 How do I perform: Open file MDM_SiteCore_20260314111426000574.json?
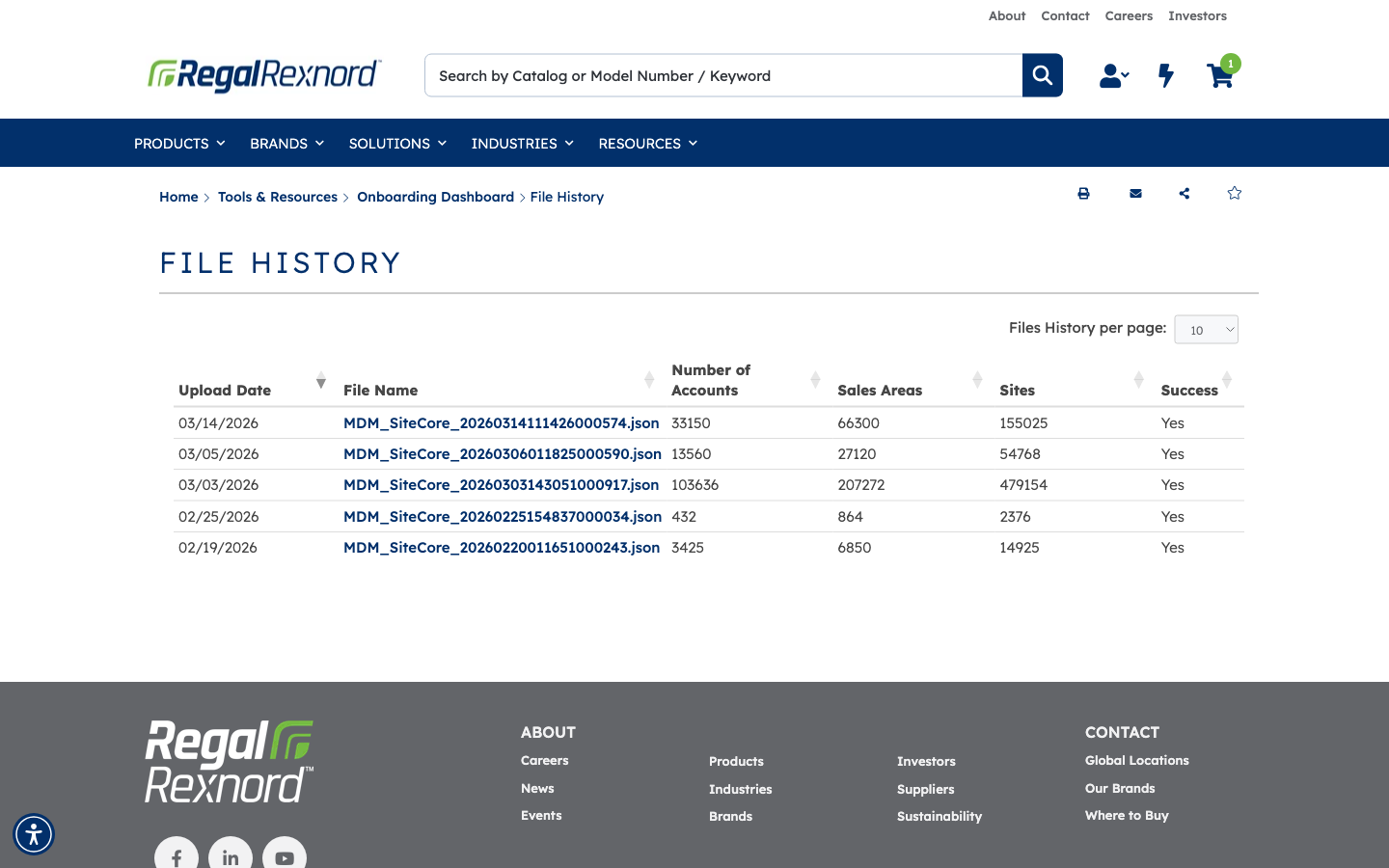tap(502, 423)
